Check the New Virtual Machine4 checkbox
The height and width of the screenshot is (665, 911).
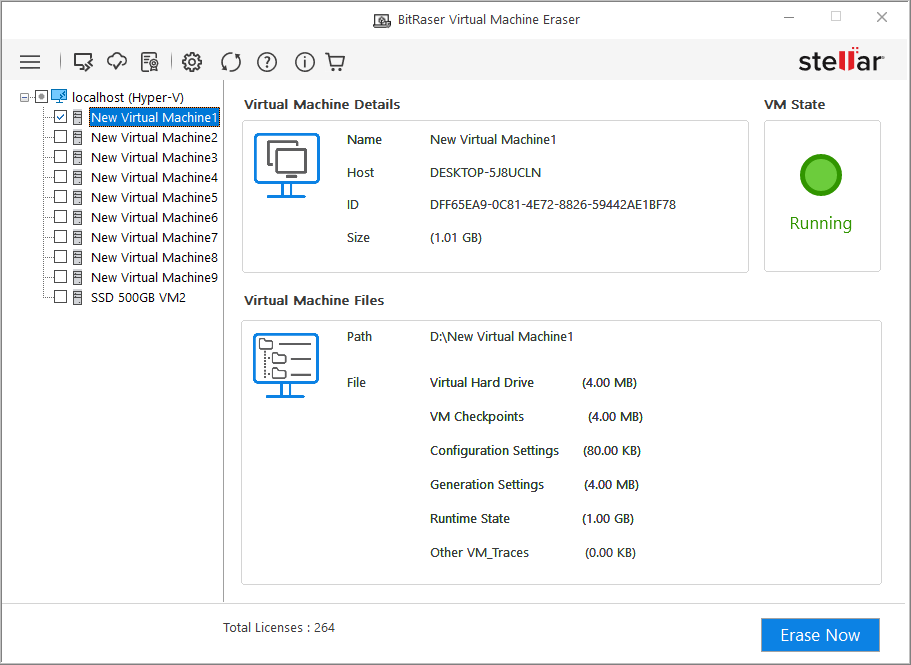60,177
